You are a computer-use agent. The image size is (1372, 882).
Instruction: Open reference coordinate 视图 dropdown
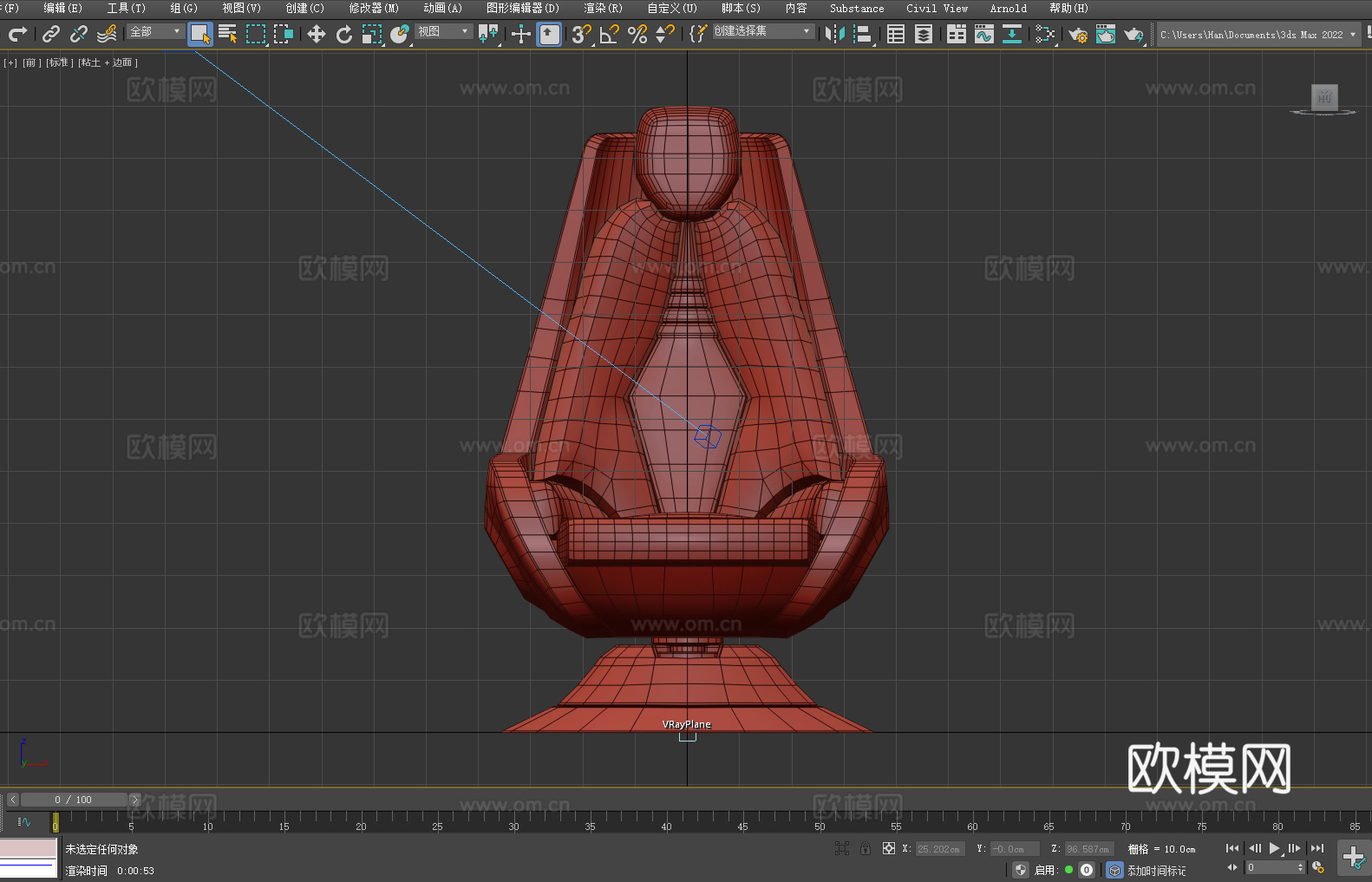pos(443,31)
